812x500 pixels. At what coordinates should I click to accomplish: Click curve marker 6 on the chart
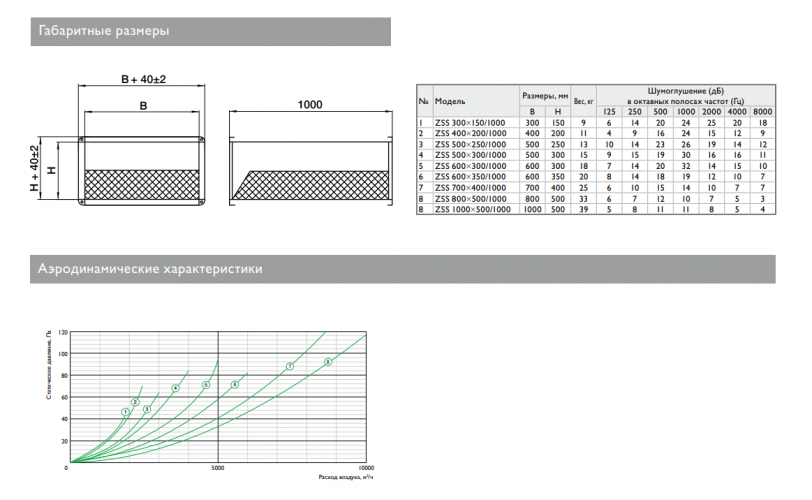235,385
